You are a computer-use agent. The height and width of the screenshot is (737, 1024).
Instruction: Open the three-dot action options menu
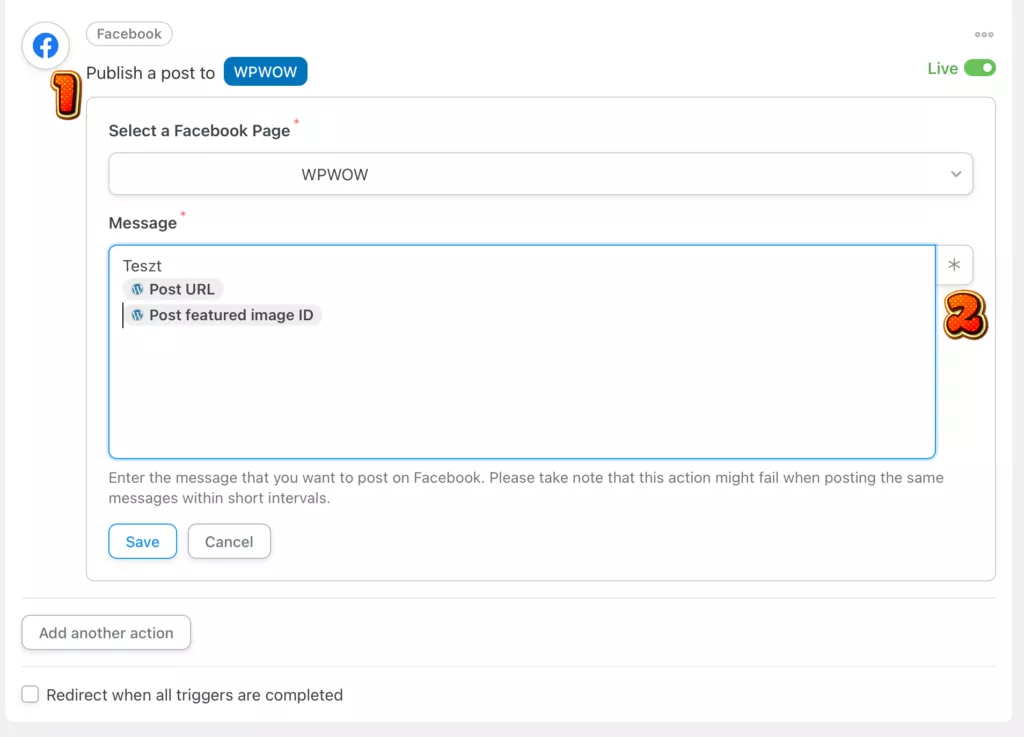click(x=984, y=35)
